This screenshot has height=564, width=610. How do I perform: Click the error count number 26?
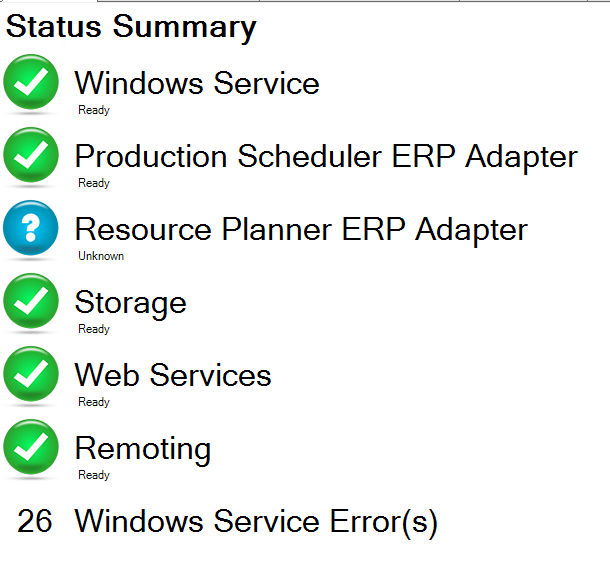tap(34, 521)
